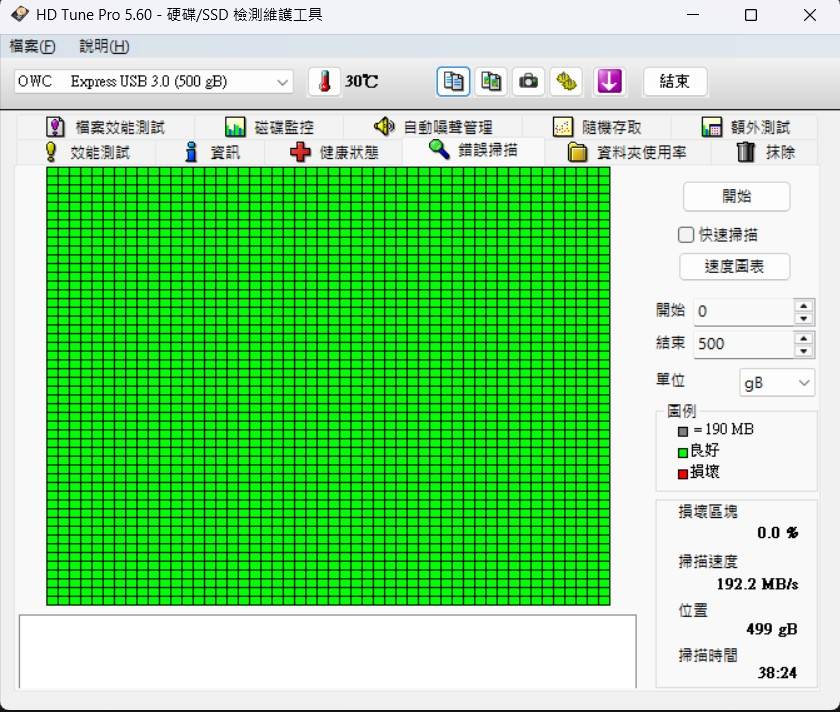Open the 檔案(F) menu
Image resolution: width=840 pixels, height=712 pixels.
(33, 46)
